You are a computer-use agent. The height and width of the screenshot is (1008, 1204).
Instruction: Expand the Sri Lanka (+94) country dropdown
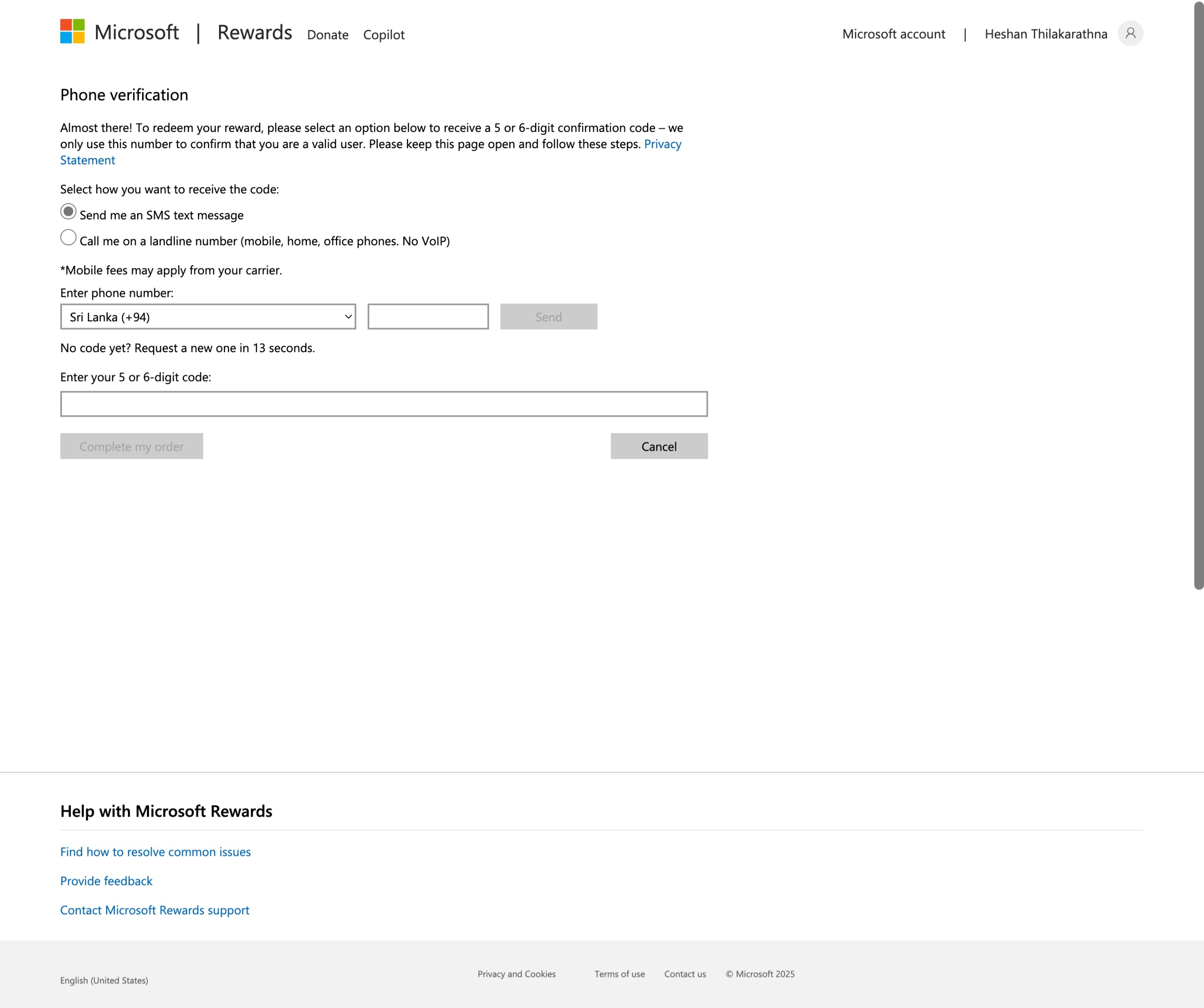208,317
